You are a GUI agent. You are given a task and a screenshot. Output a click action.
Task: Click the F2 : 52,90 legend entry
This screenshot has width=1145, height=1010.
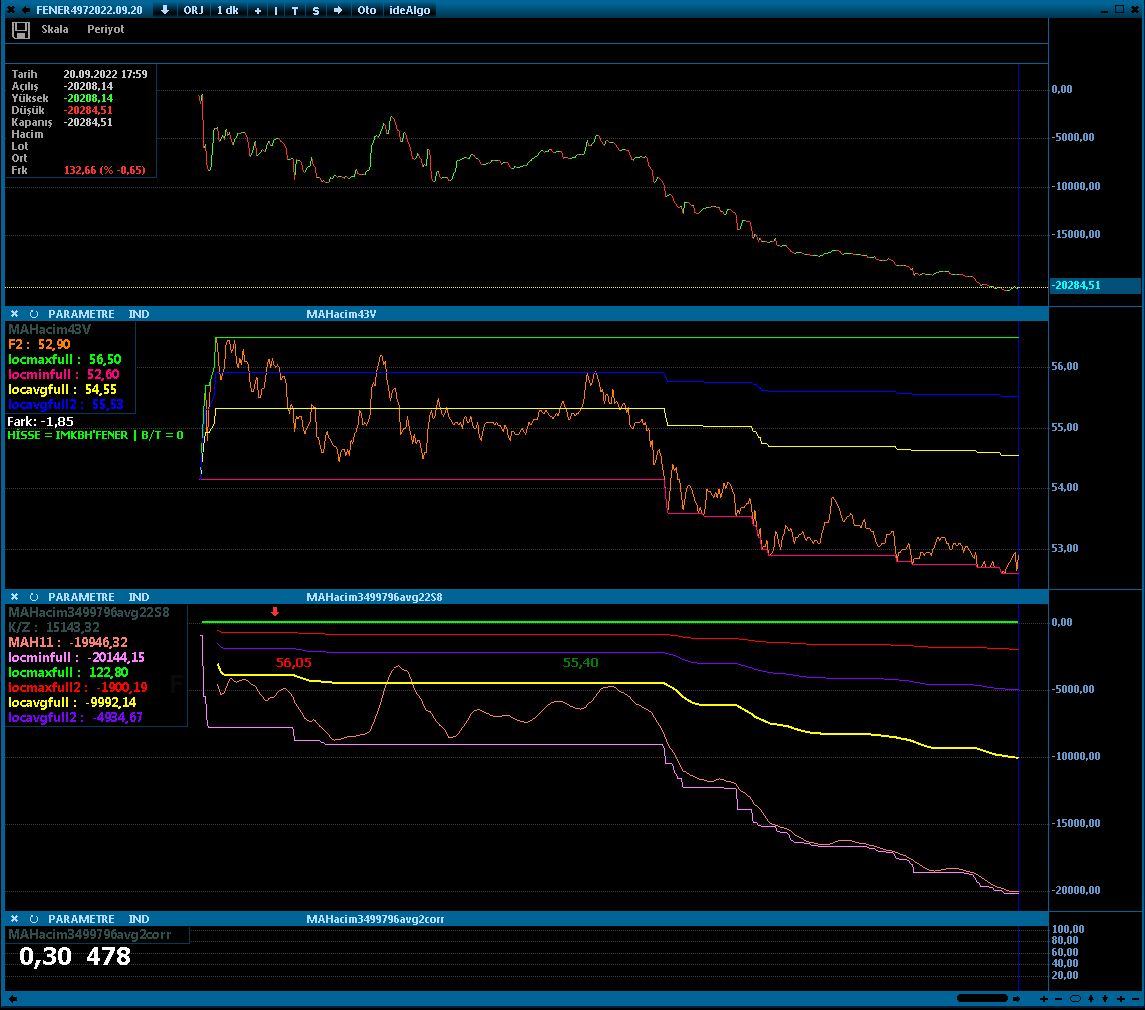tap(39, 344)
